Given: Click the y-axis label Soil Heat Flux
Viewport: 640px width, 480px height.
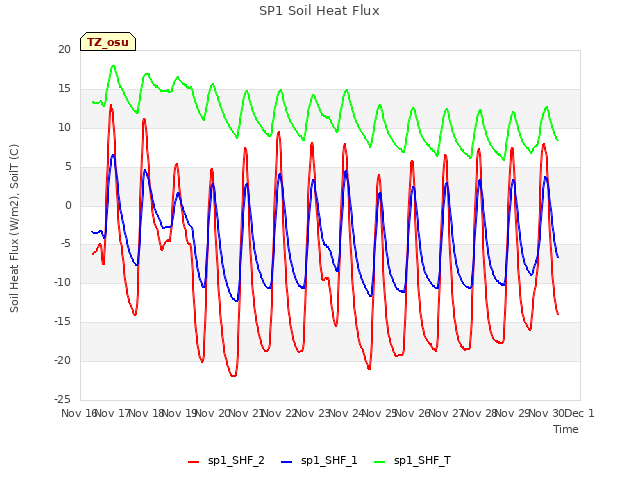Looking at the screenshot, I should point(14,228).
